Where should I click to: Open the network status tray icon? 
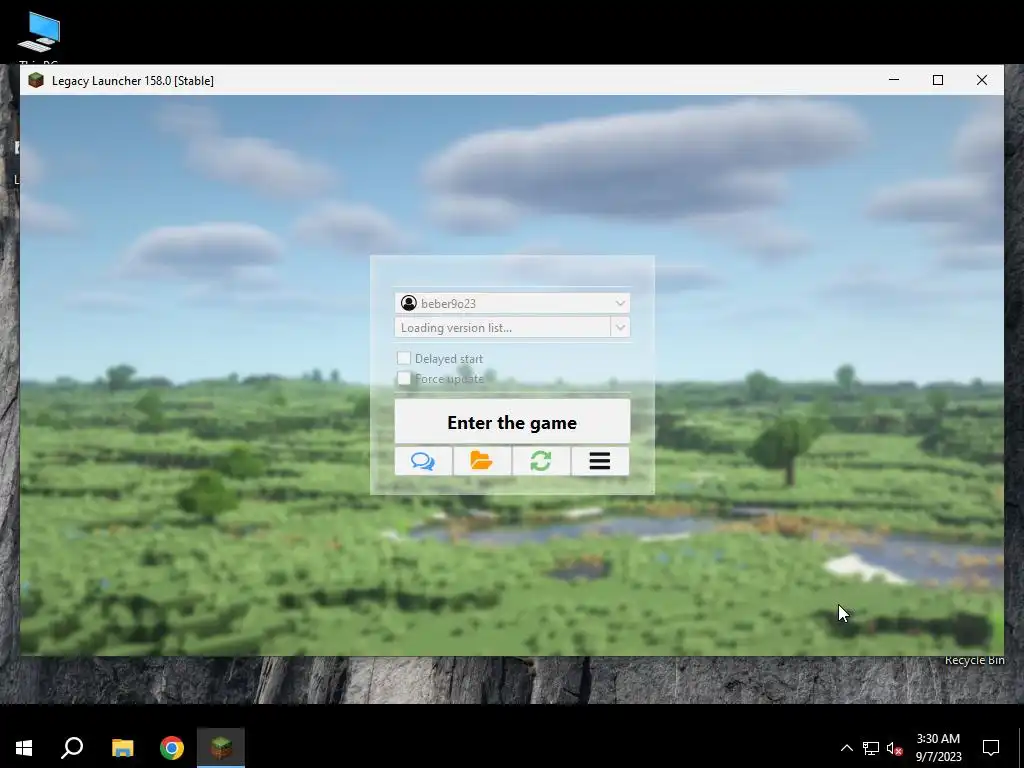point(871,748)
